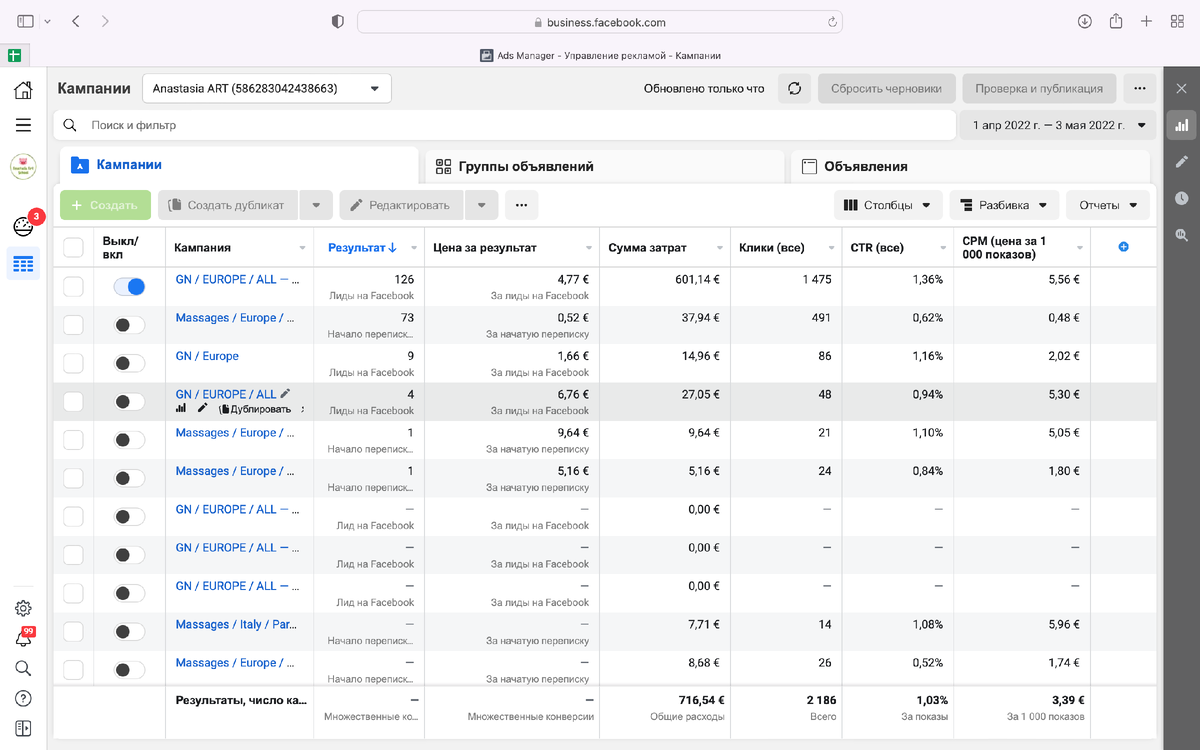Open the hamburger menu in left sidebar

pos(23,125)
